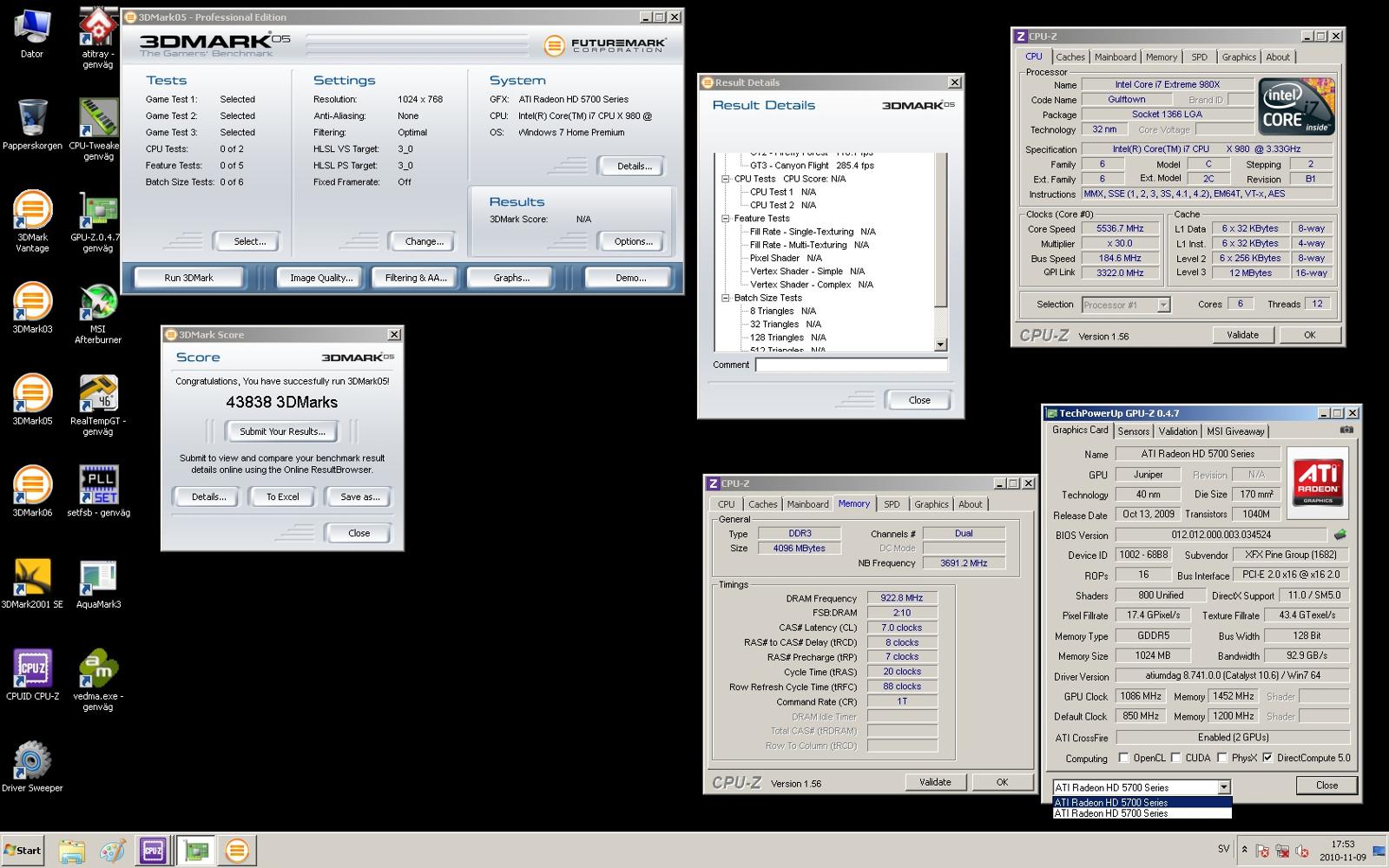Open Windows Explorer in the taskbar
The image size is (1389, 868).
pyautogui.click(x=71, y=851)
